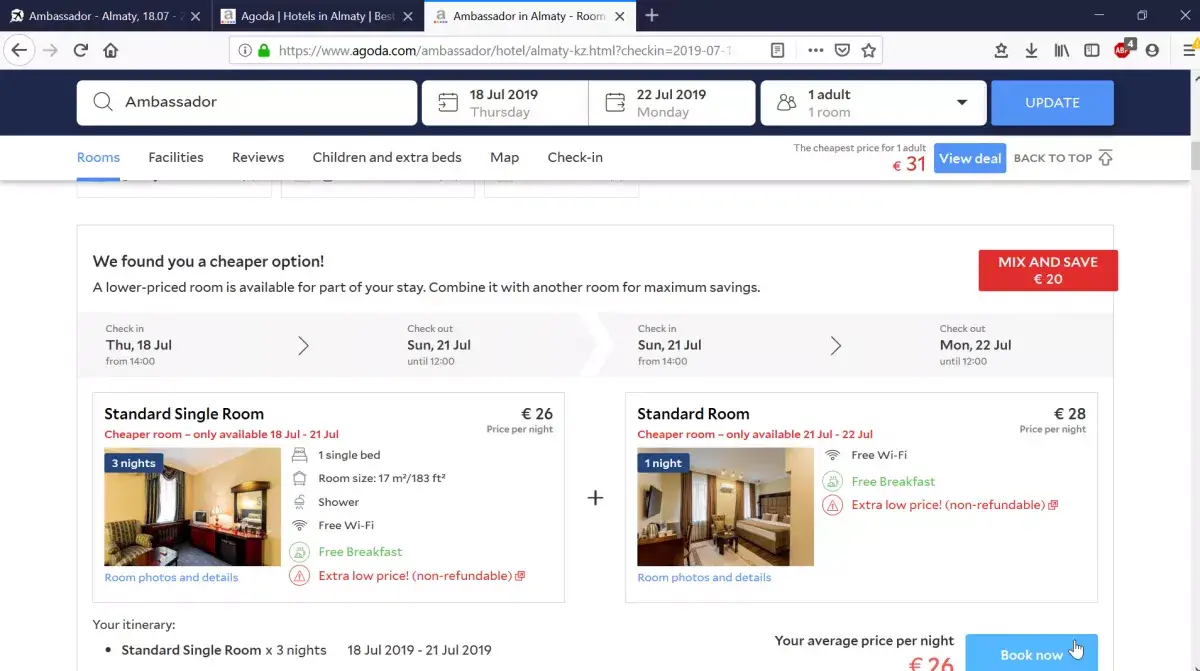Open the Library bookmarks and history icon

(x=1061, y=50)
